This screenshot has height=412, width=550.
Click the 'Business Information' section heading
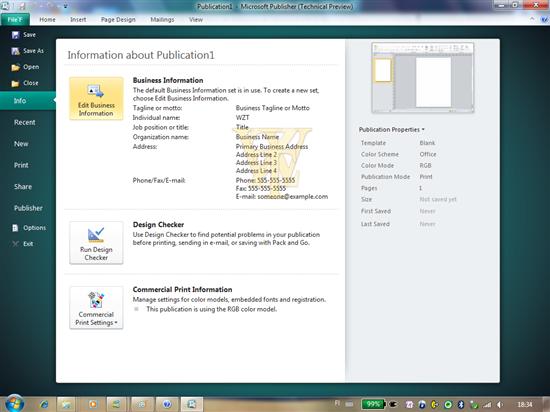point(168,80)
